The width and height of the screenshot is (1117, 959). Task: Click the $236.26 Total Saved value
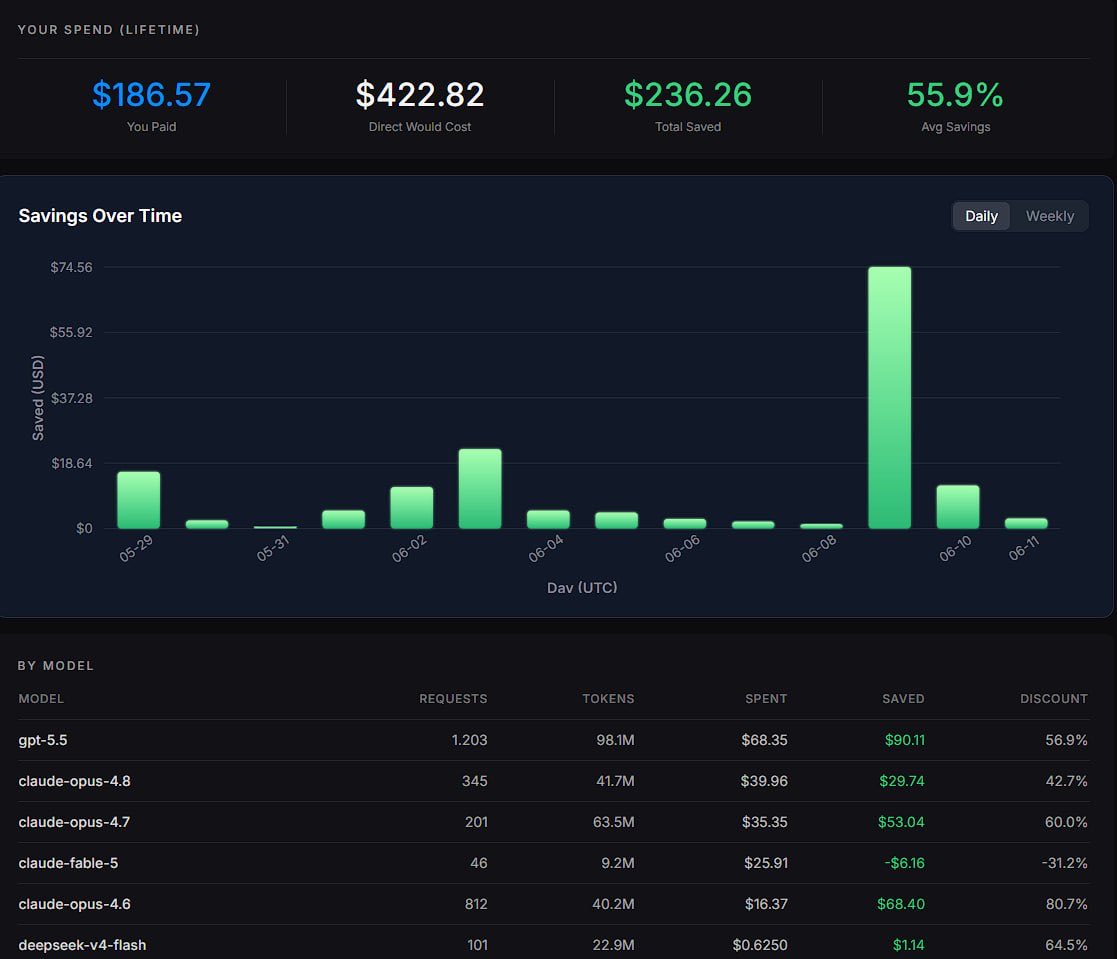tap(687, 95)
